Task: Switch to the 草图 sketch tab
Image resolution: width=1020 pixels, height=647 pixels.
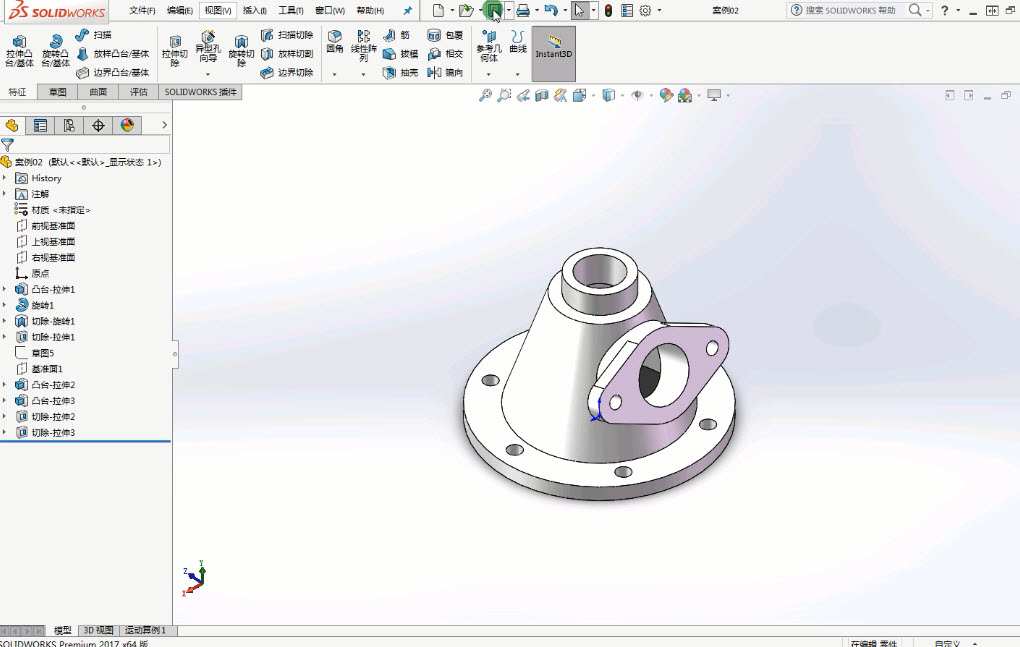Action: pos(58,92)
